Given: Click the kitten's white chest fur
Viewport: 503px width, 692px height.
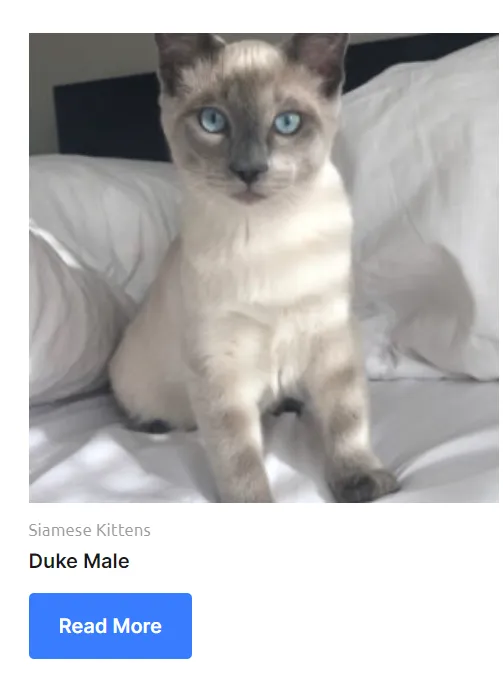Looking at the screenshot, I should pyautogui.click(x=265, y=265).
